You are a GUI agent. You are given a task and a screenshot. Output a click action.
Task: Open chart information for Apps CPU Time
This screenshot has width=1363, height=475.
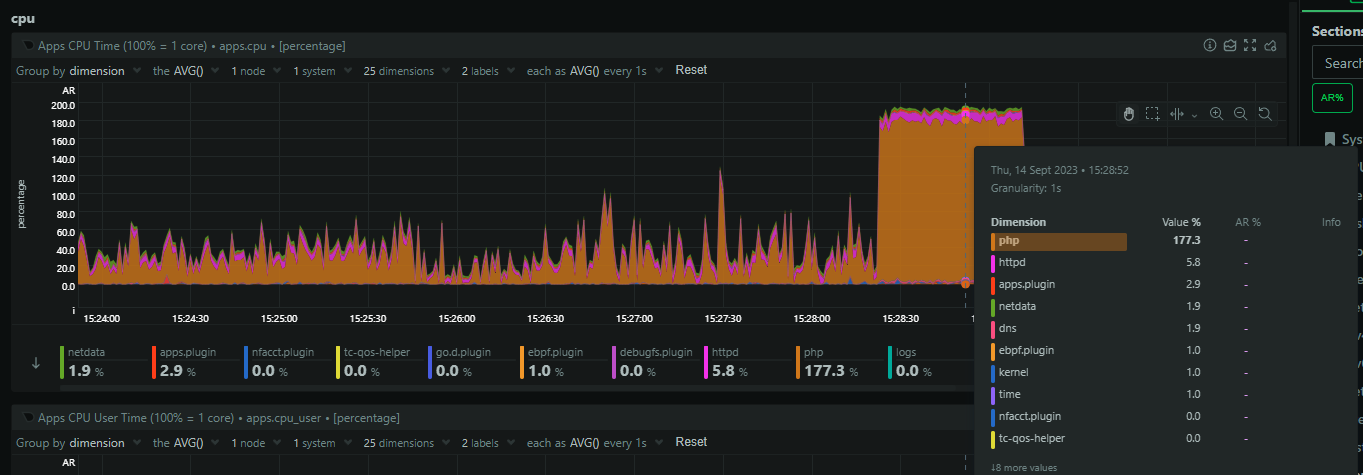(x=1209, y=46)
